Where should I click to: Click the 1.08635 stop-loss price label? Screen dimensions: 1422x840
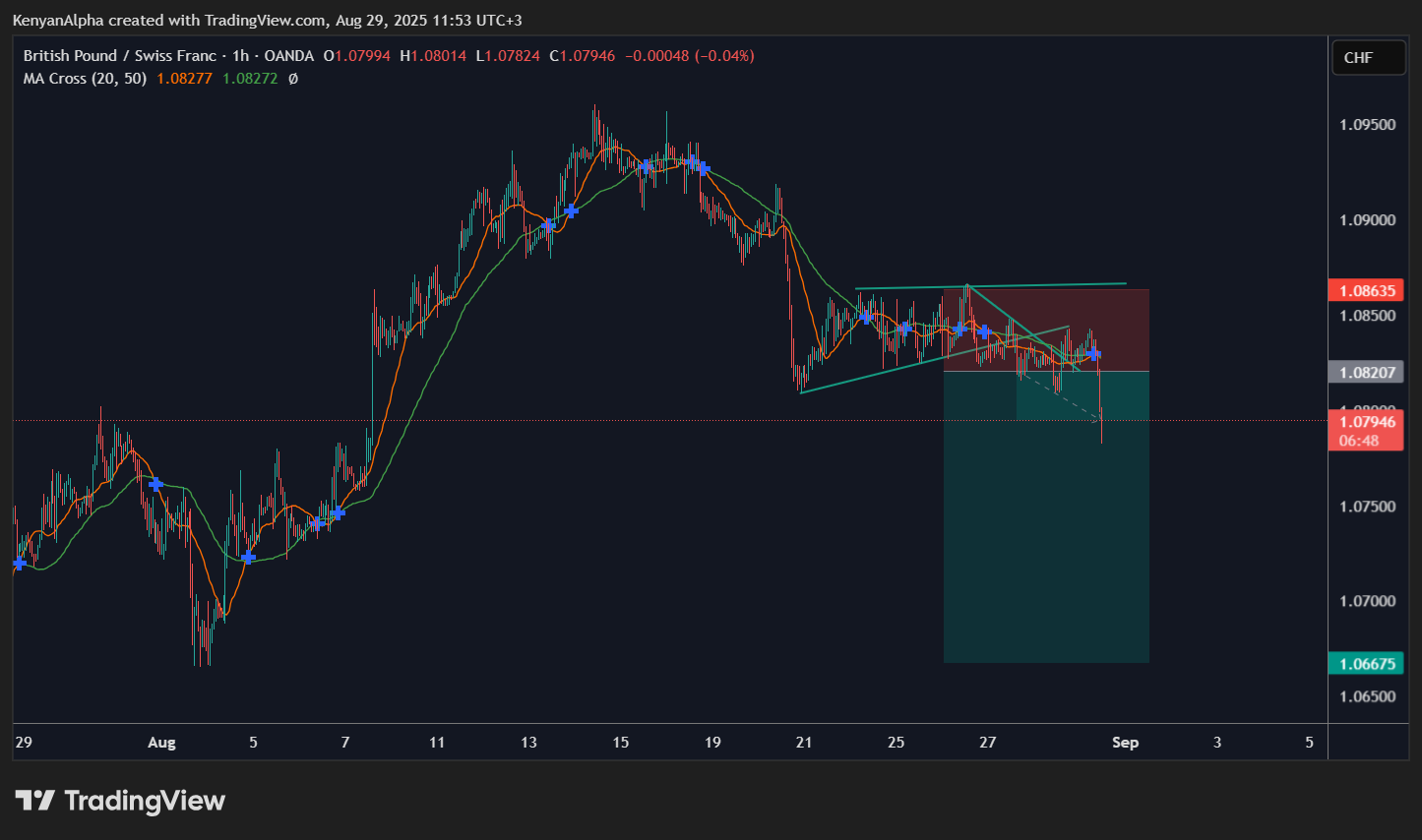click(x=1365, y=290)
